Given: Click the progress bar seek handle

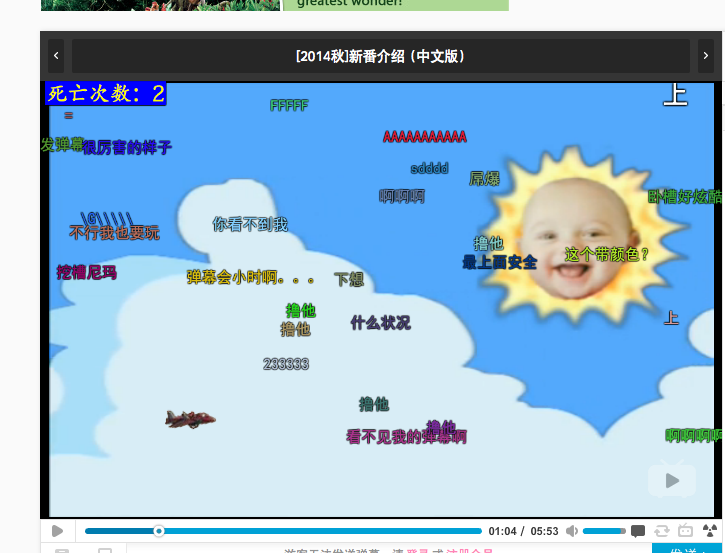Looking at the screenshot, I should click(159, 531).
